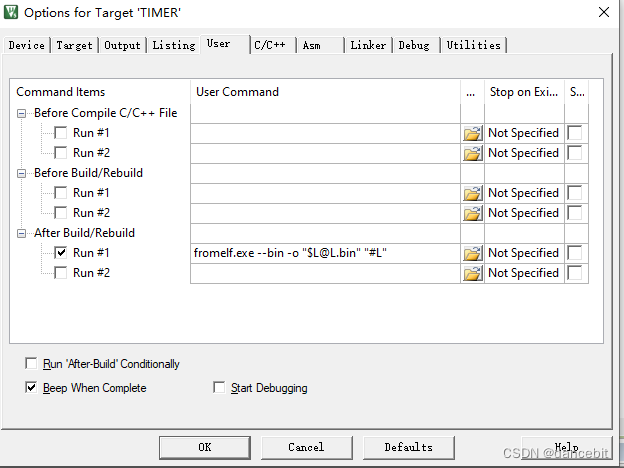
Task: Collapse Before Compile C/C++ File group
Action: 21,114
